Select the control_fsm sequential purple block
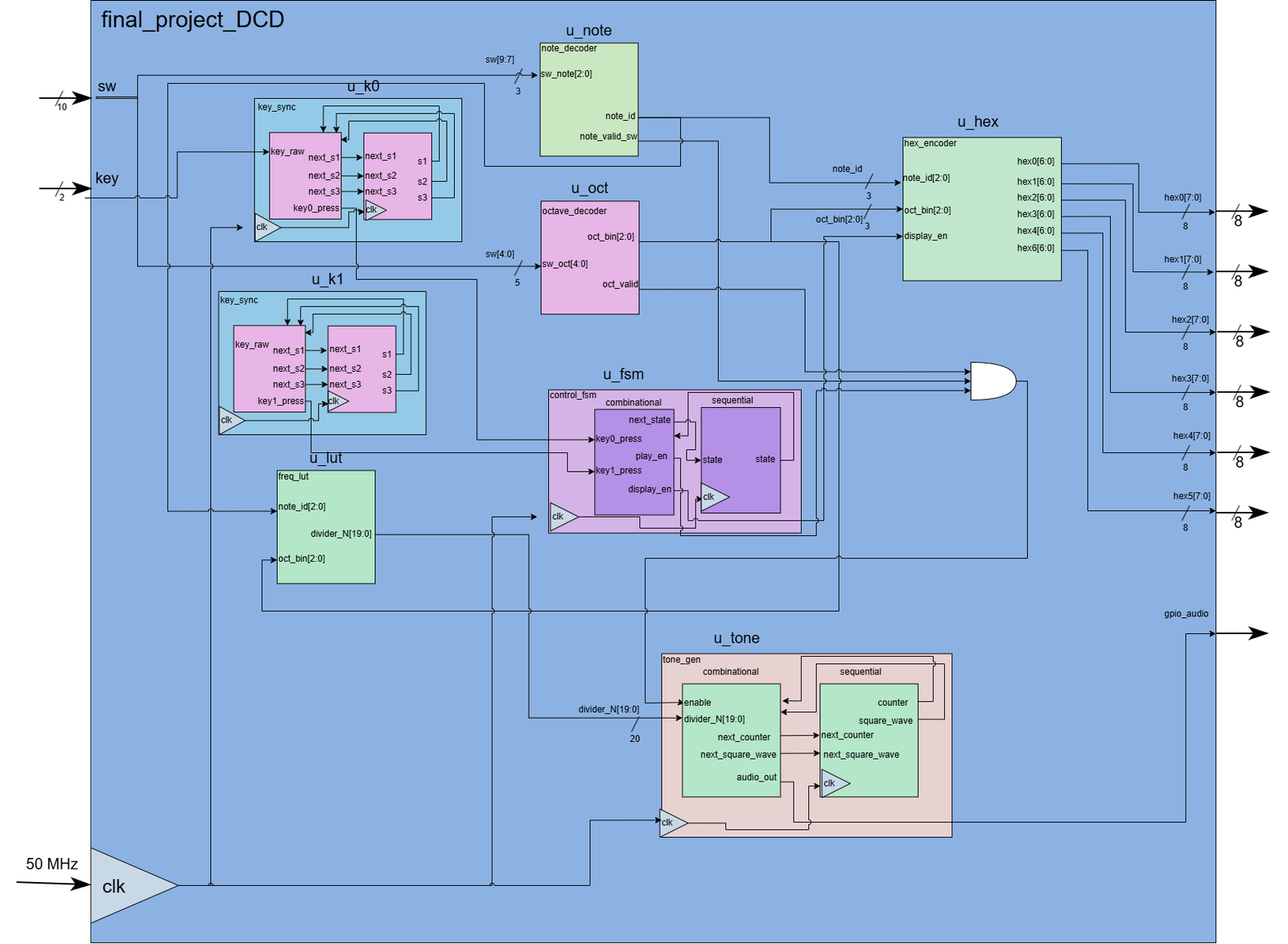This screenshot has width=1288, height=944. [x=741, y=460]
